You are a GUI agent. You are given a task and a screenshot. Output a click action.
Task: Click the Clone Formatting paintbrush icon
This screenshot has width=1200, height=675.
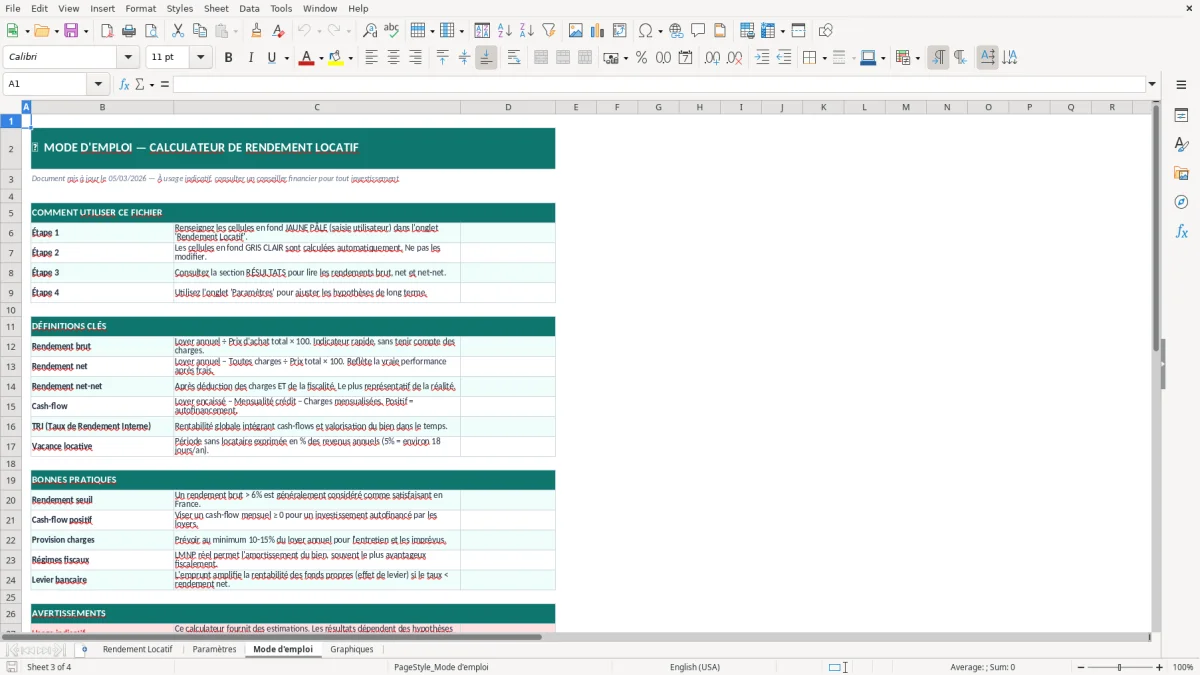click(x=257, y=31)
